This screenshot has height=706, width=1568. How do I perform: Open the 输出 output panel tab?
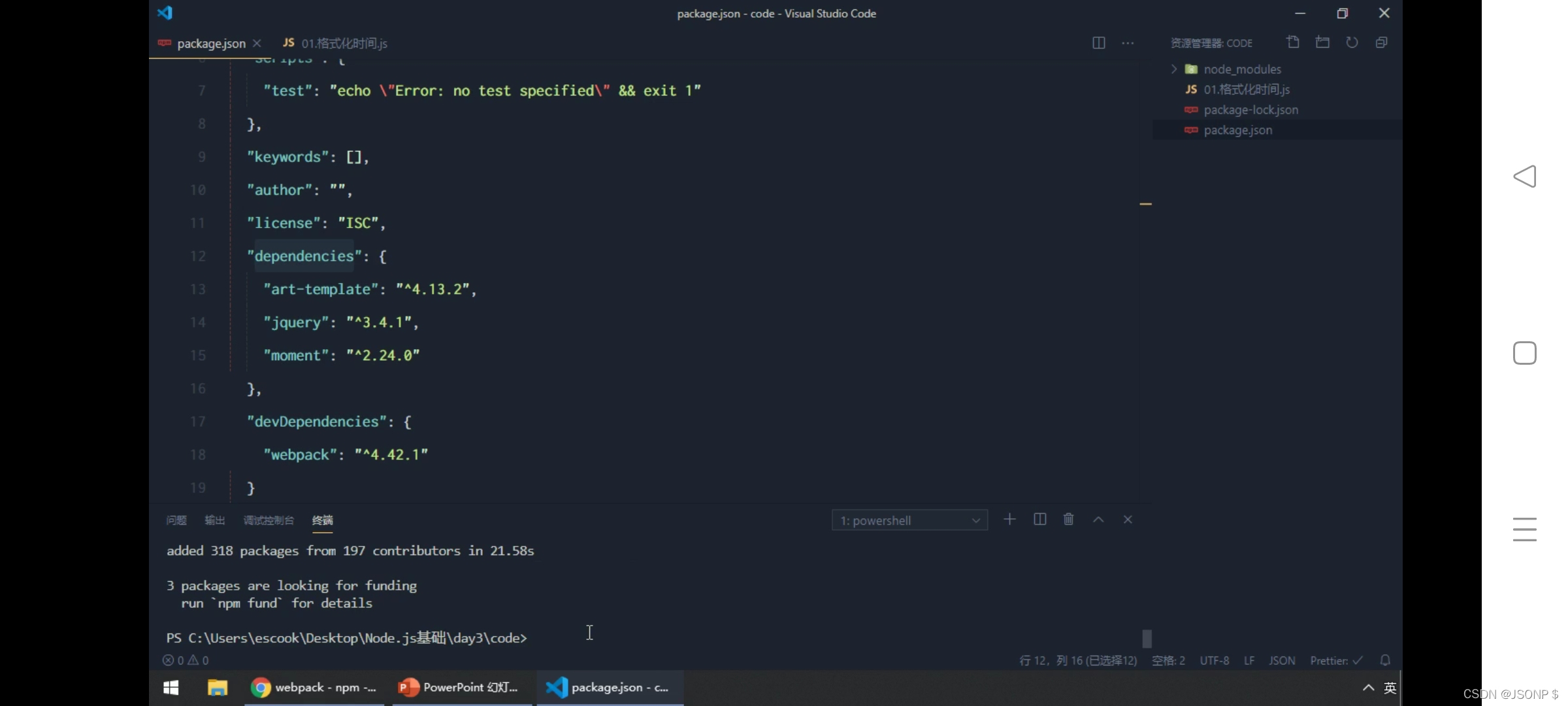215,520
